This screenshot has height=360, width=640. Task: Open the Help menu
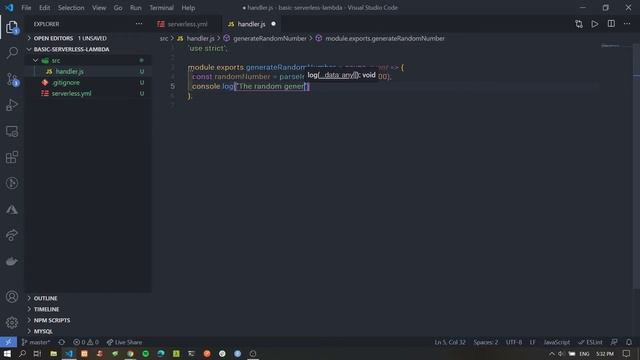click(188, 8)
